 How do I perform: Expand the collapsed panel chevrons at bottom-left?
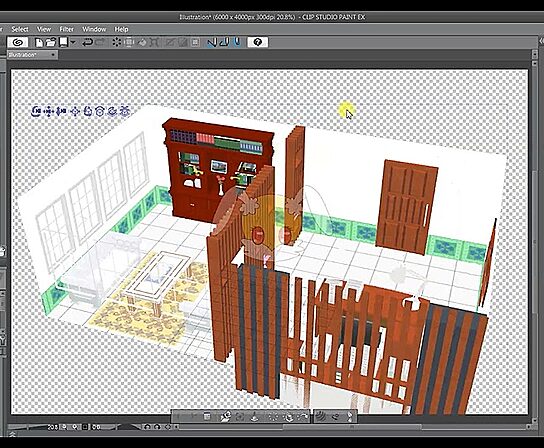[12, 434]
